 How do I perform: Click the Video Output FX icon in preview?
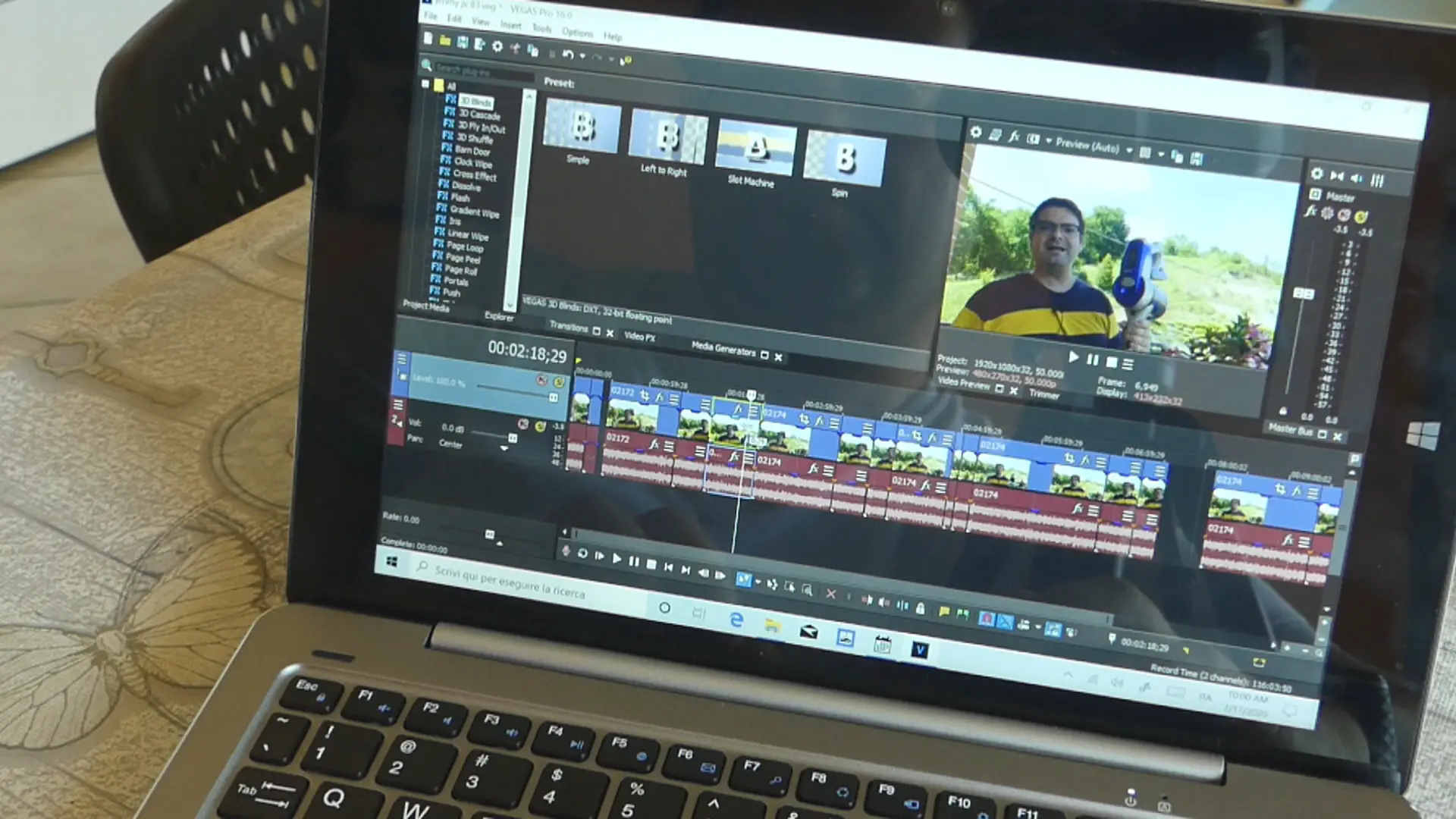[1014, 136]
